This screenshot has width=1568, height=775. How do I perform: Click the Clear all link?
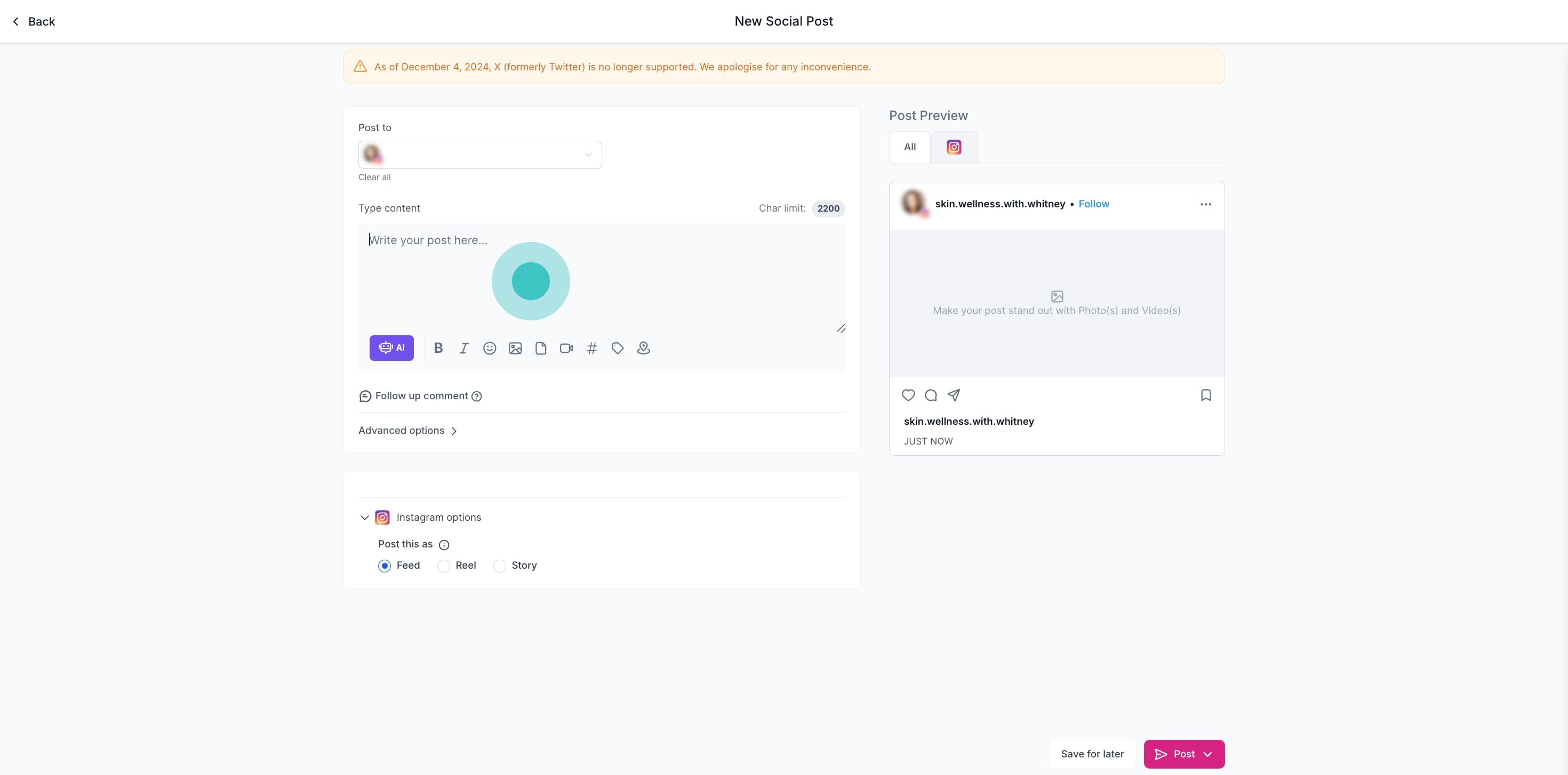(374, 177)
